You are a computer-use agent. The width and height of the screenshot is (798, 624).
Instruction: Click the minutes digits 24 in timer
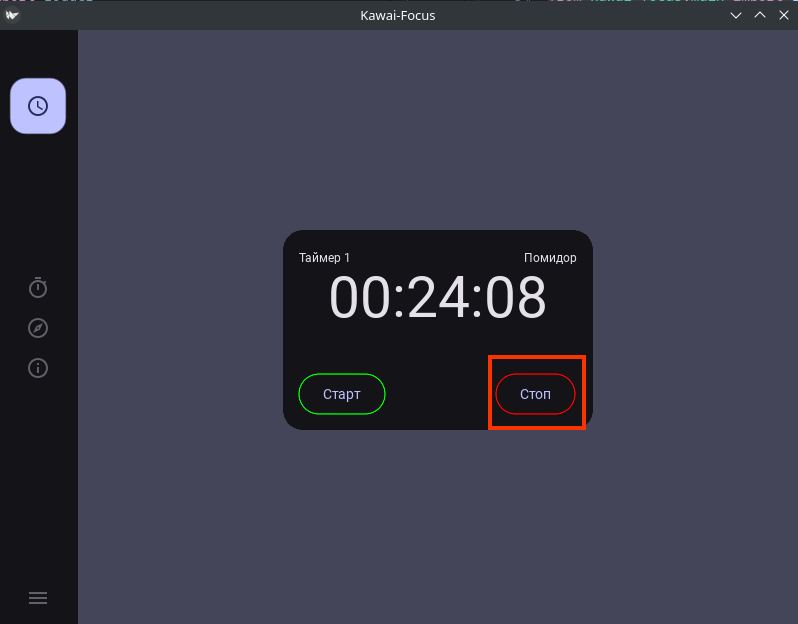click(x=437, y=298)
